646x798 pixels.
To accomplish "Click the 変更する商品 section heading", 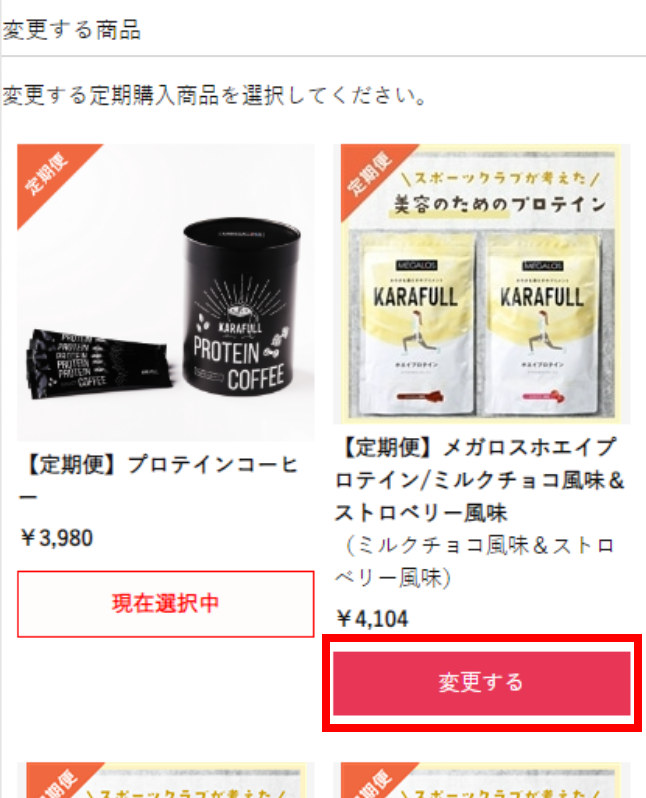I will 72,30.
